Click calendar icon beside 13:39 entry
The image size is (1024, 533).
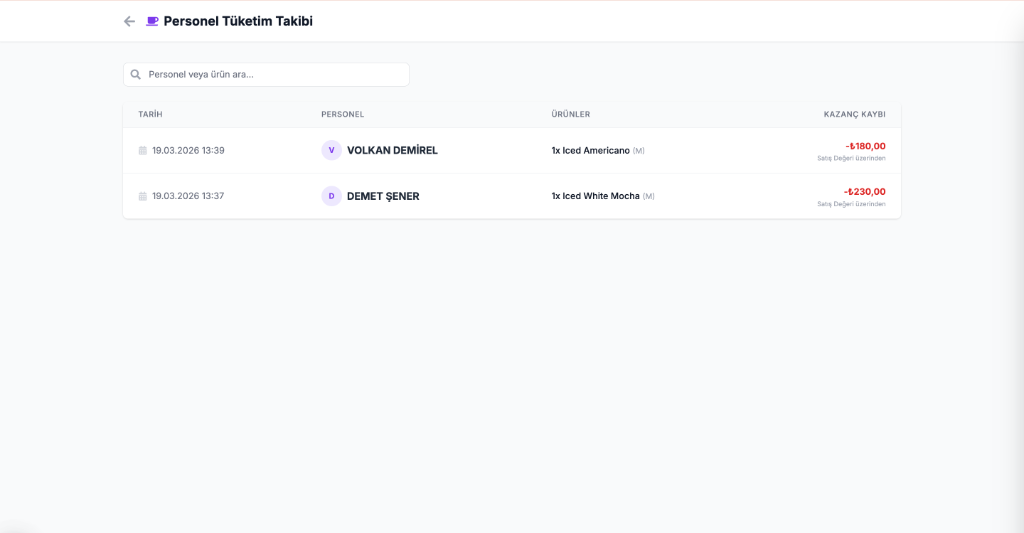pos(143,151)
